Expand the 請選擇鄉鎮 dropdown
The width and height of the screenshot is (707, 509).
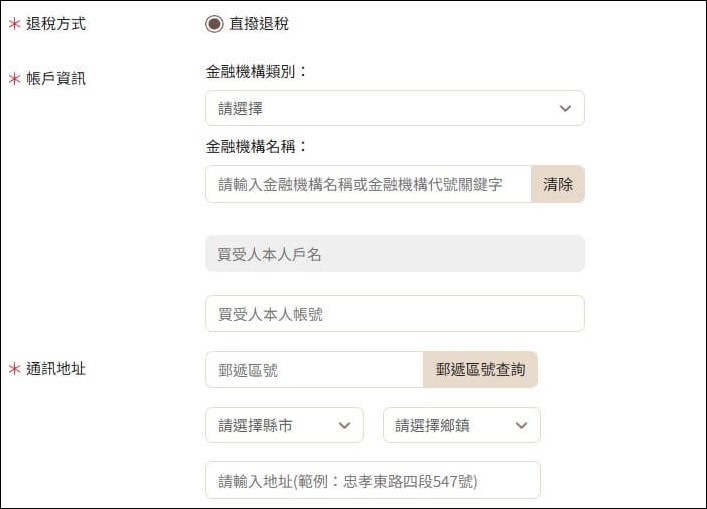point(461,425)
